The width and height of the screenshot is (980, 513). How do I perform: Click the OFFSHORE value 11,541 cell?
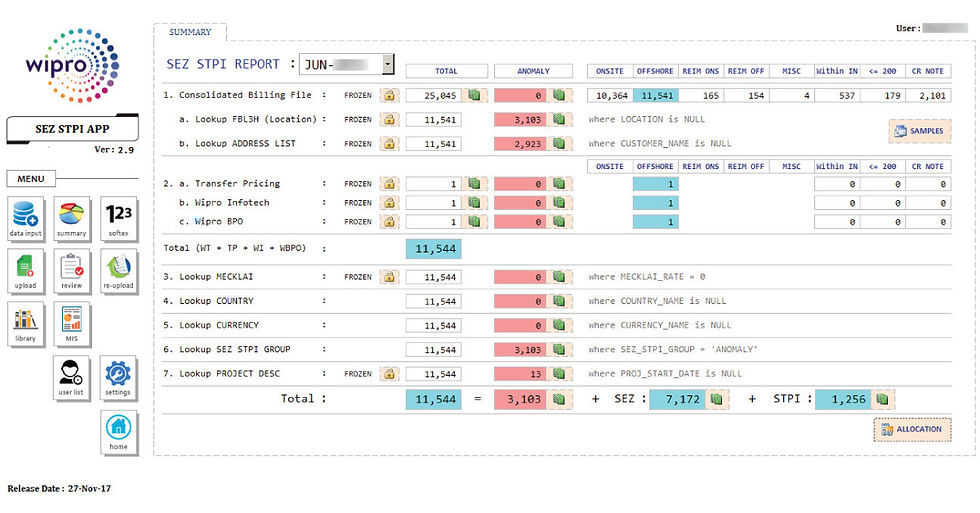tap(656, 96)
